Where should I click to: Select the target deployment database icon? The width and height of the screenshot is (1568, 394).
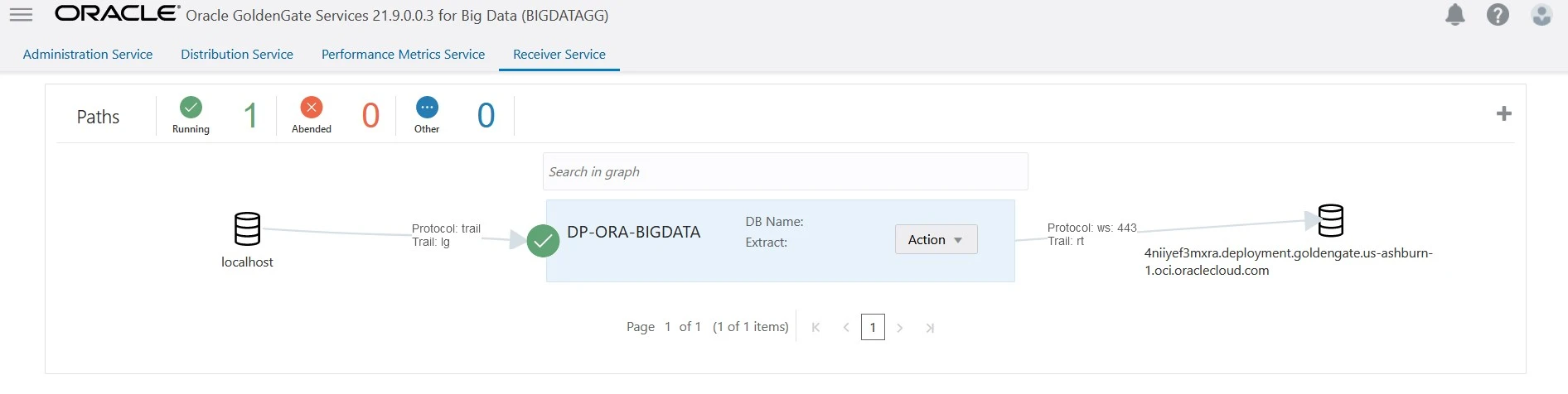click(x=1331, y=221)
